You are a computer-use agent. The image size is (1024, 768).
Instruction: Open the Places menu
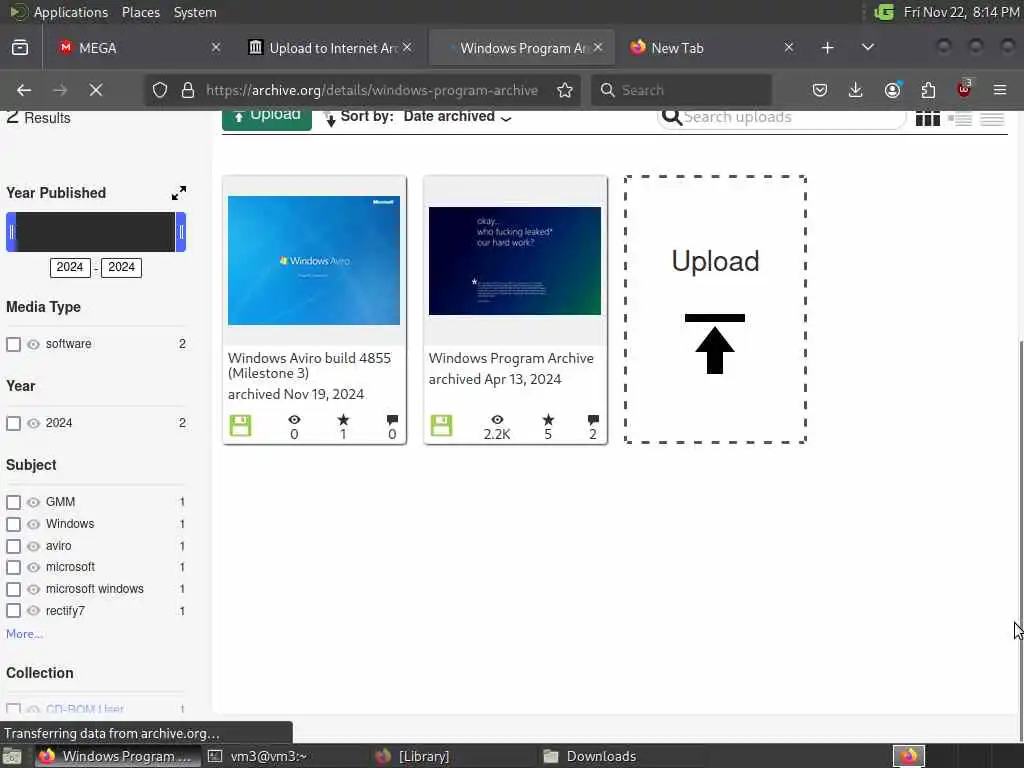pos(140,12)
